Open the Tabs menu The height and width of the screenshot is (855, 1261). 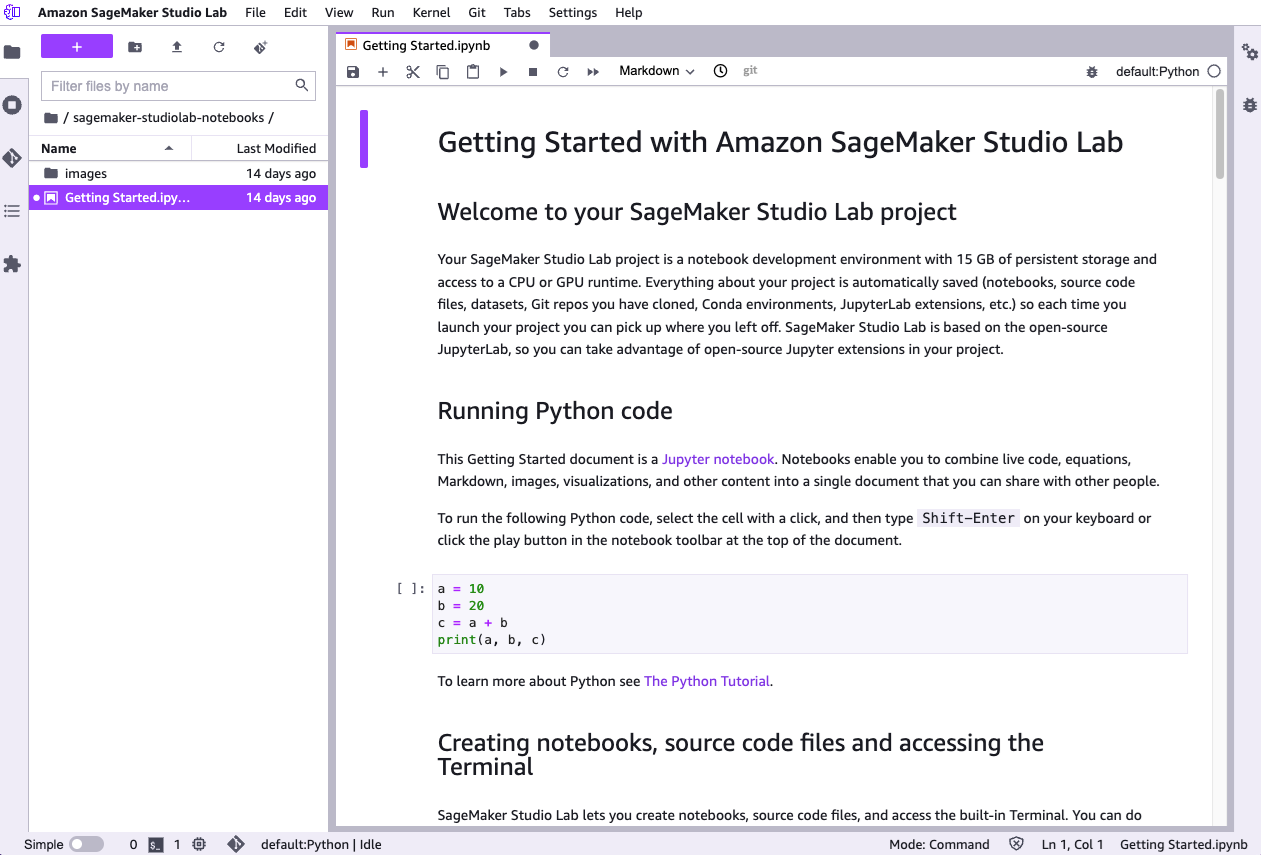(517, 13)
